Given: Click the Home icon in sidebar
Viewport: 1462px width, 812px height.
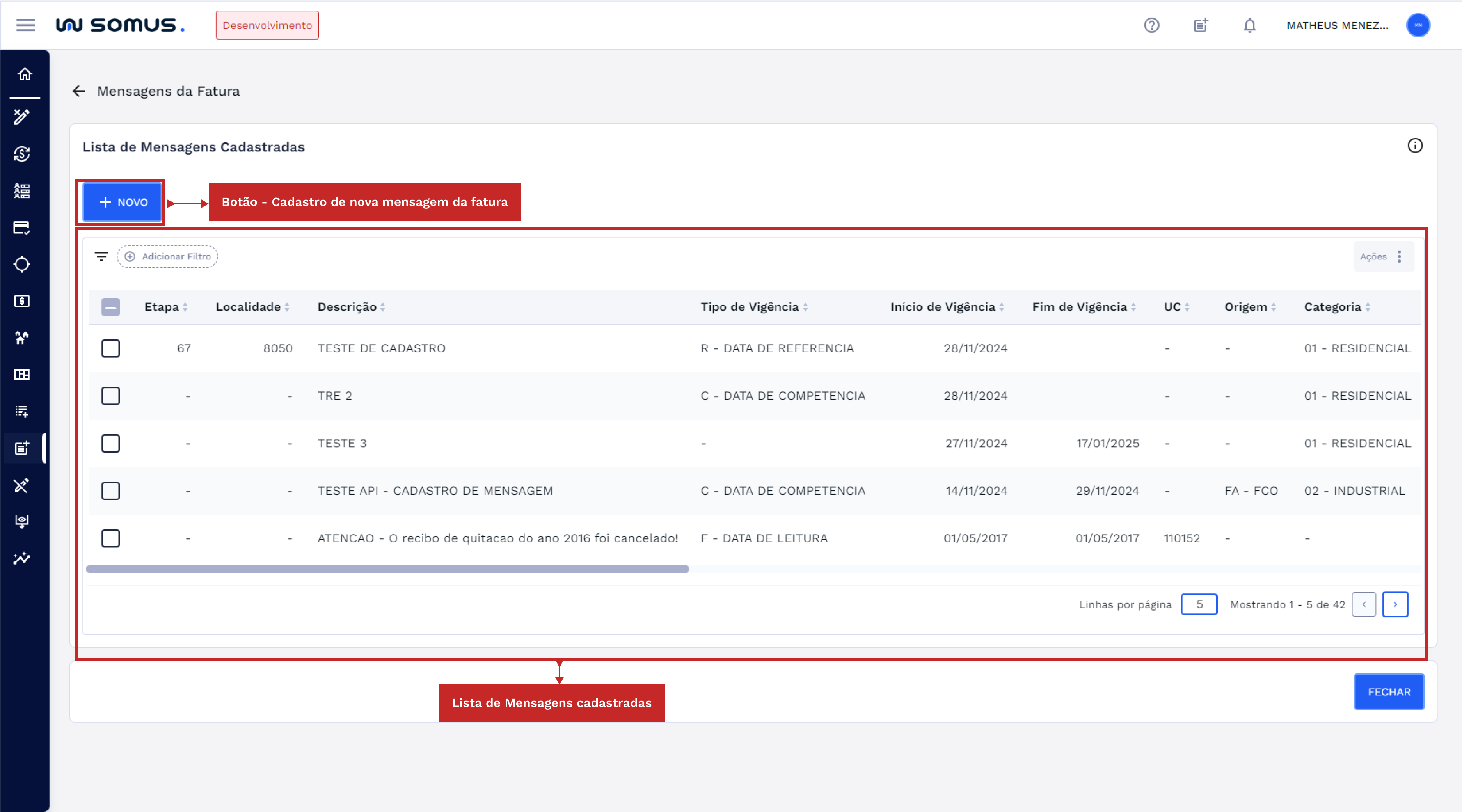Looking at the screenshot, I should (25, 75).
